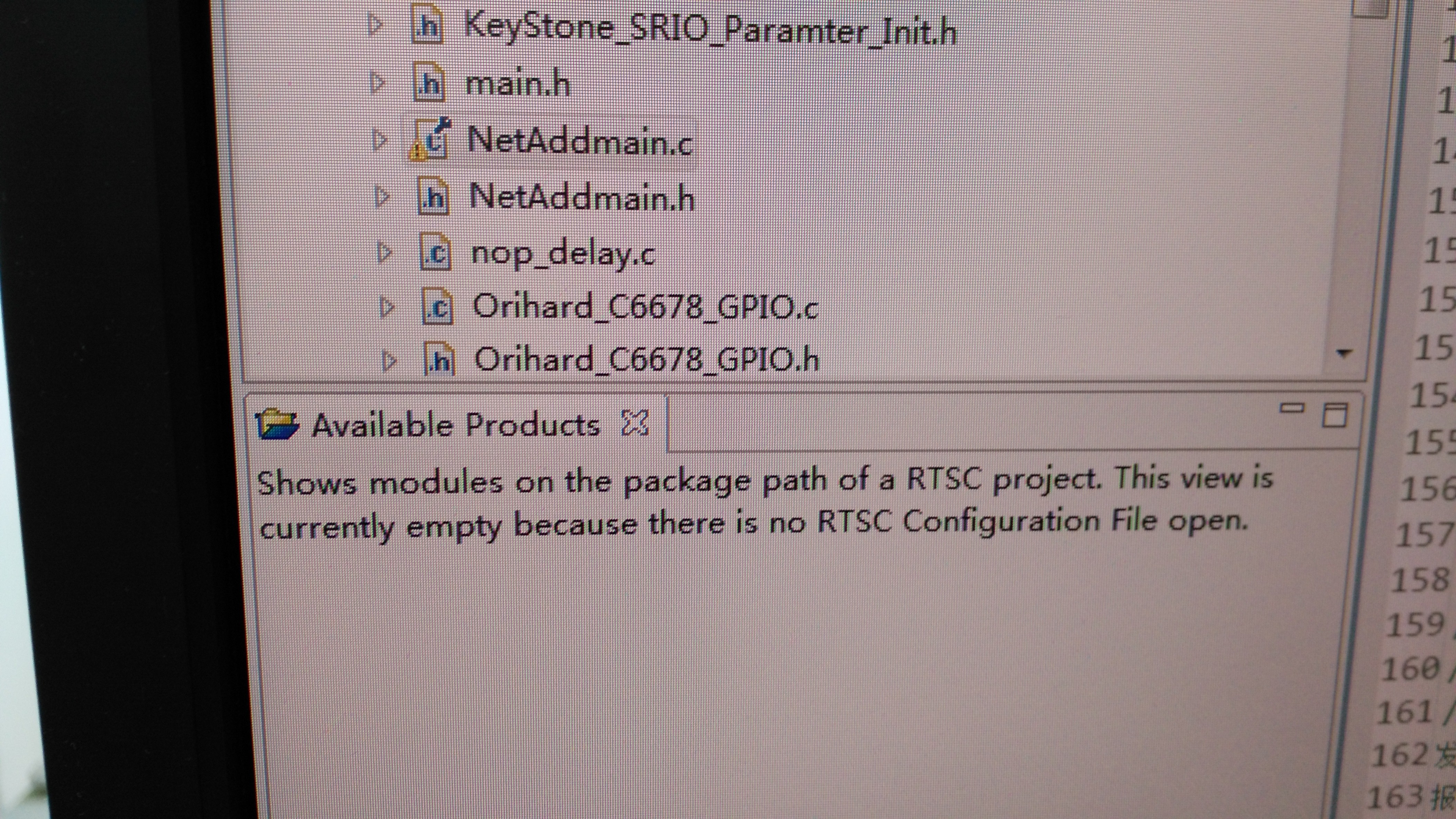
Task: Expand the Orihard_C6678_GPIO.h tree node
Action: [389, 360]
